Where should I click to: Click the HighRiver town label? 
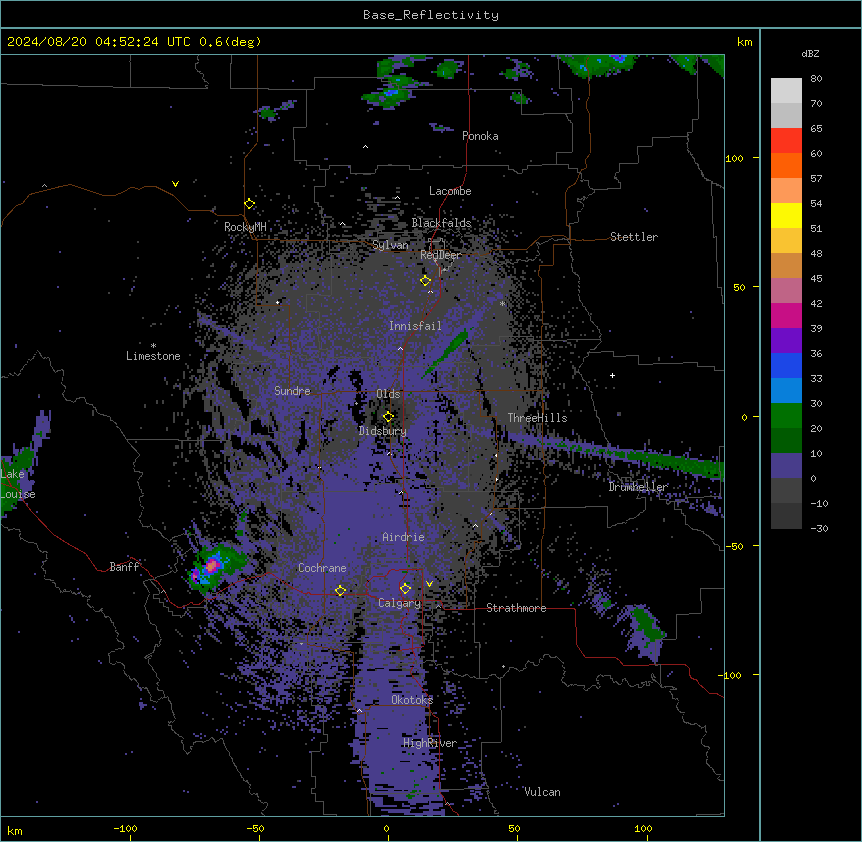(430, 743)
